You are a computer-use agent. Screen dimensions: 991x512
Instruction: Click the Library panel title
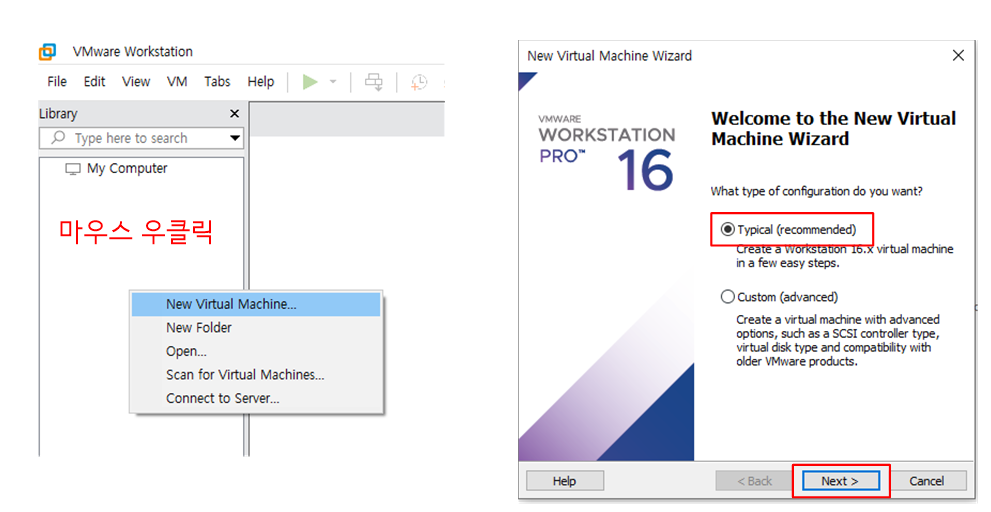click(58, 114)
